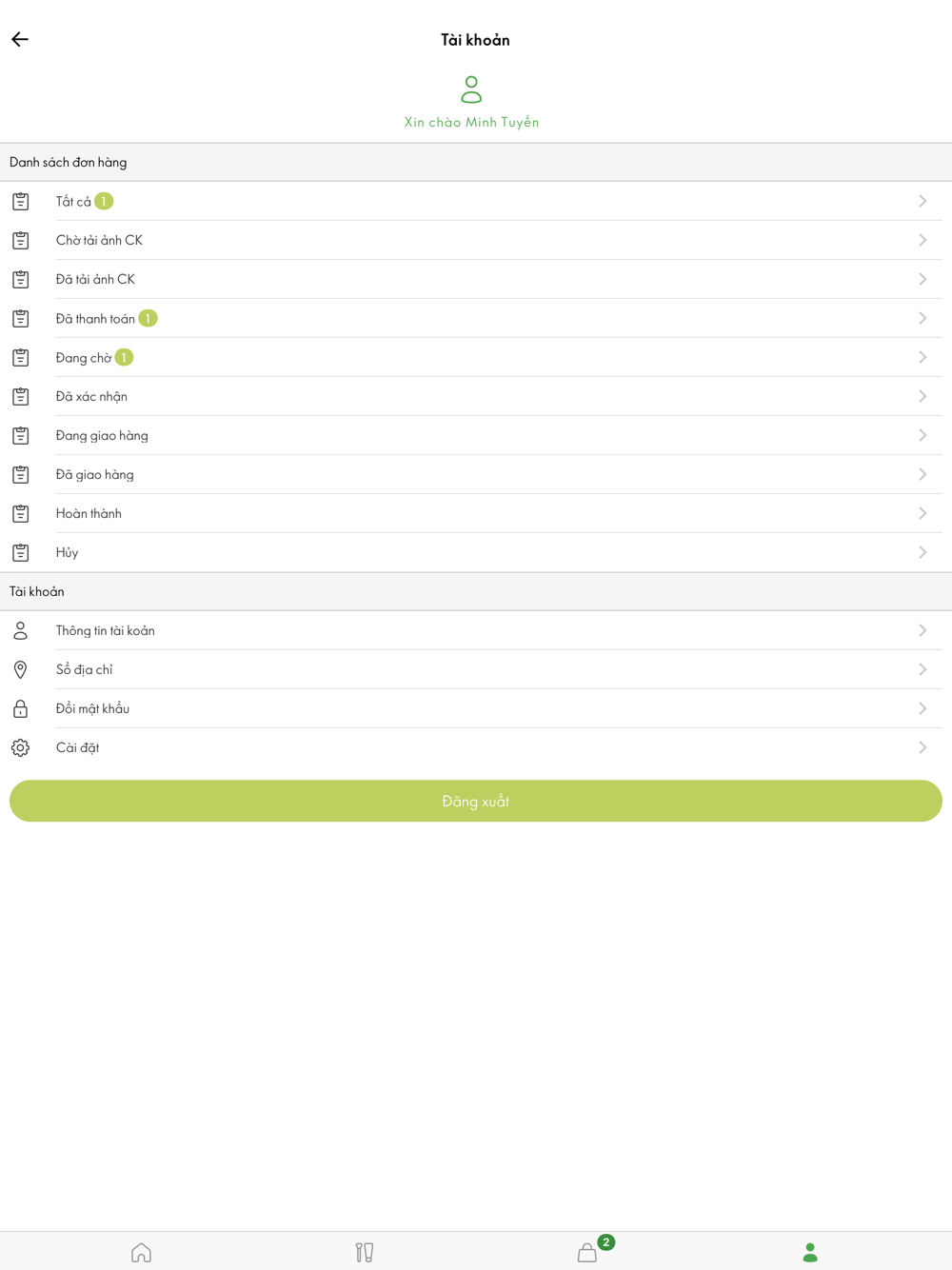Image resolution: width=952 pixels, height=1270 pixels.
Task: Open the menu fork and cup icon
Action: 365,1252
